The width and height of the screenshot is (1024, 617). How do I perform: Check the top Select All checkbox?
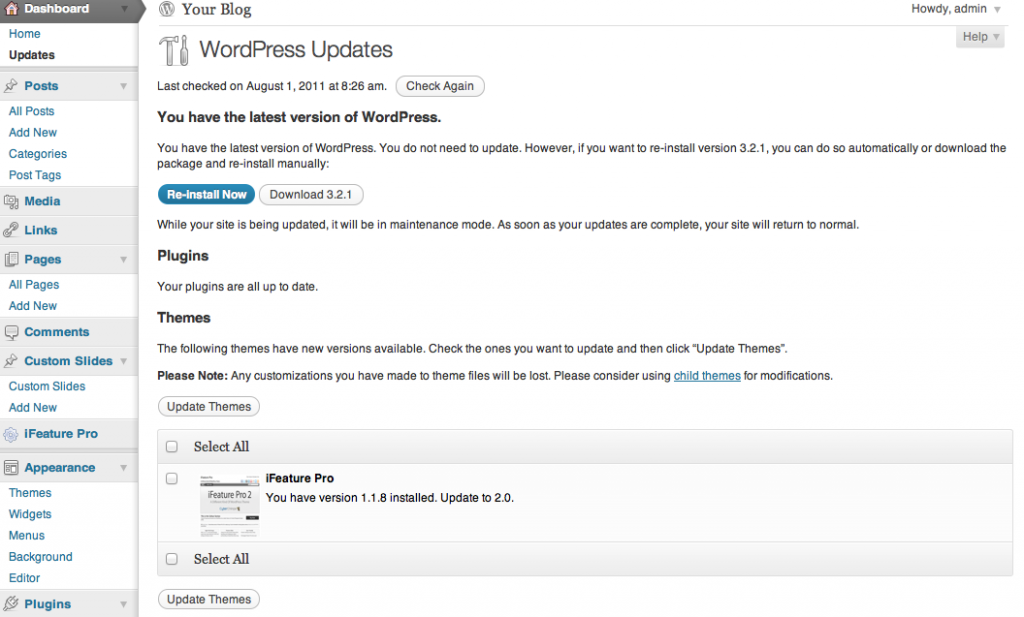click(x=172, y=447)
